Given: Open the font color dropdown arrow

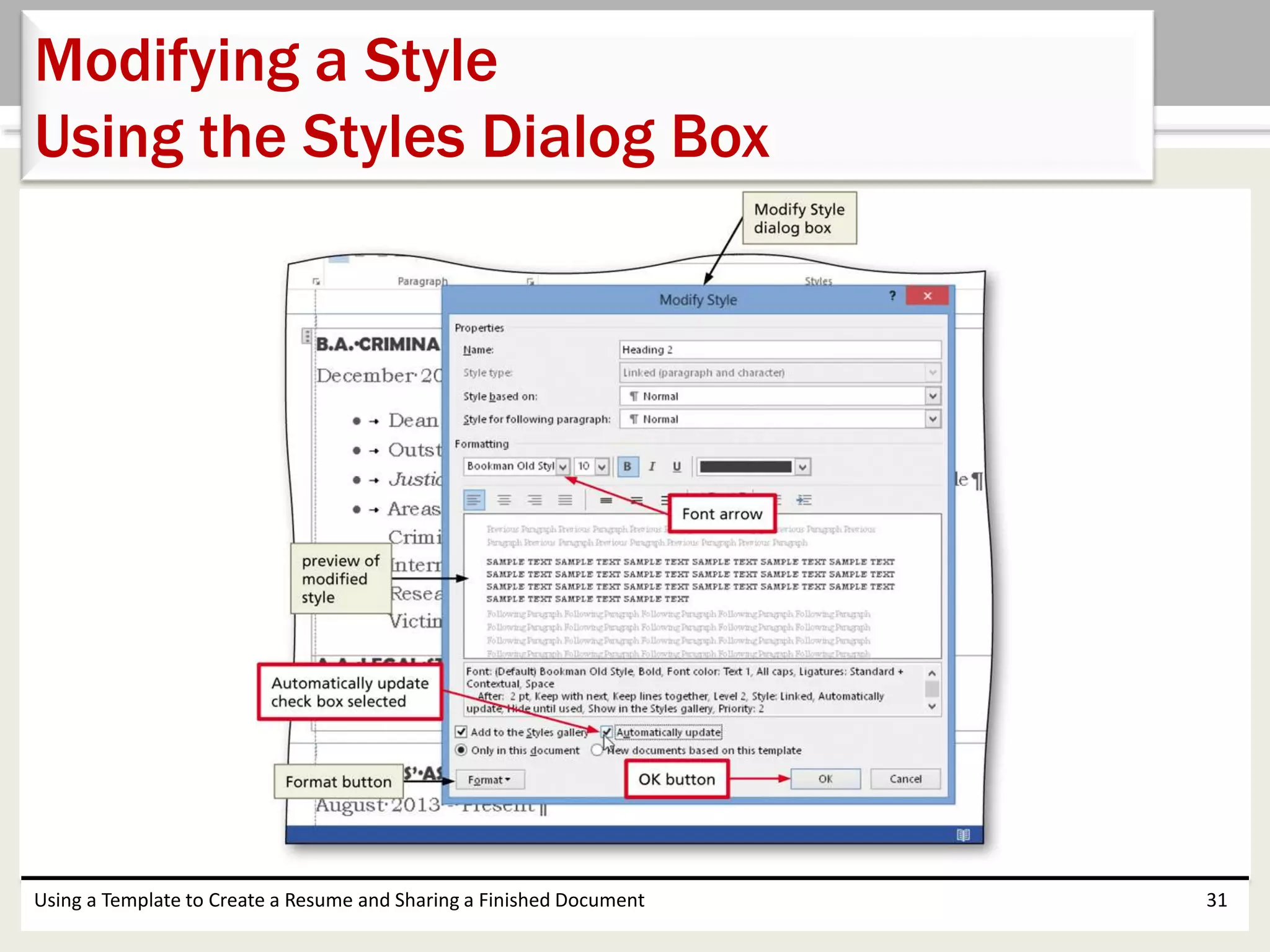Looking at the screenshot, I should pyautogui.click(x=802, y=466).
